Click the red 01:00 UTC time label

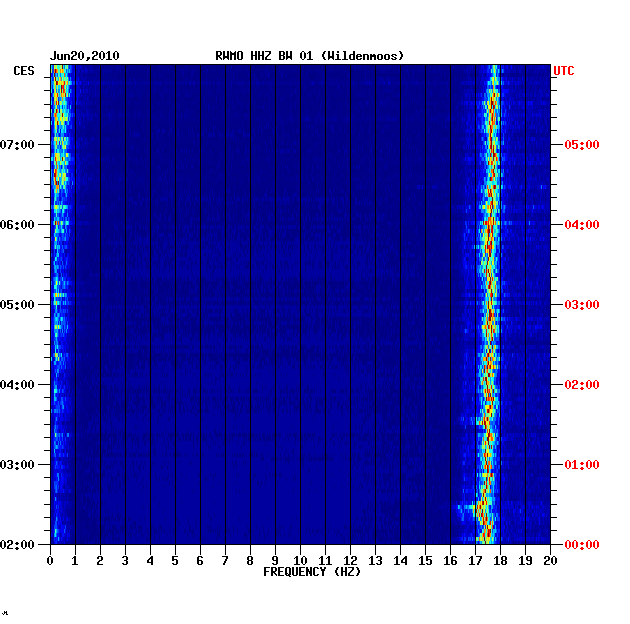click(x=582, y=464)
